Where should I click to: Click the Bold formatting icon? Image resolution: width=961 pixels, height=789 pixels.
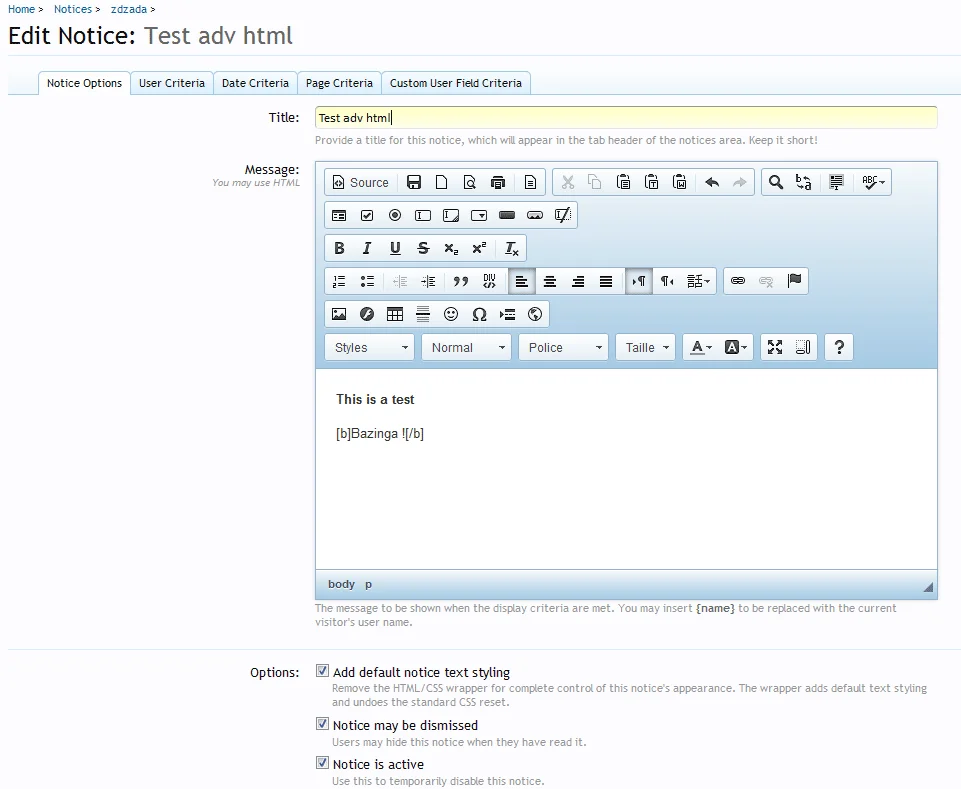(339, 249)
